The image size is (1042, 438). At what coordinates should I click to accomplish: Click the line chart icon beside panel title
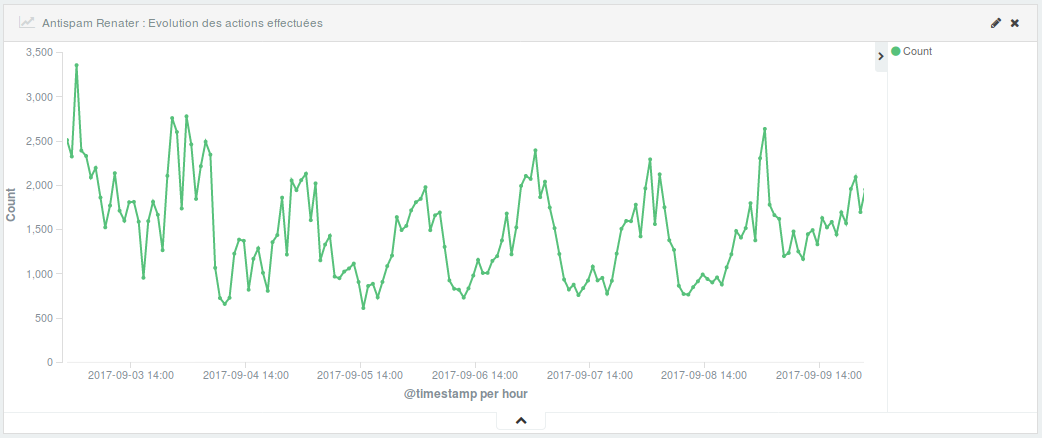coord(26,22)
